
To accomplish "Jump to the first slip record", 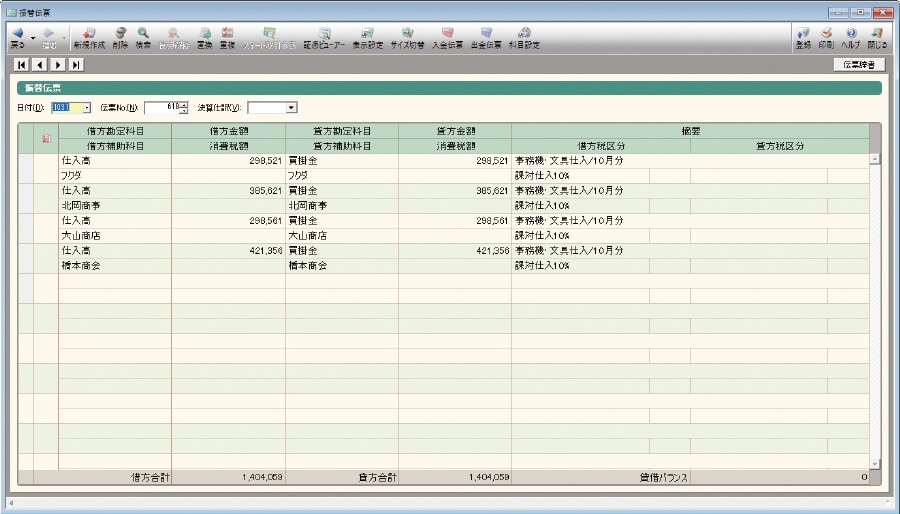I will click(21, 65).
